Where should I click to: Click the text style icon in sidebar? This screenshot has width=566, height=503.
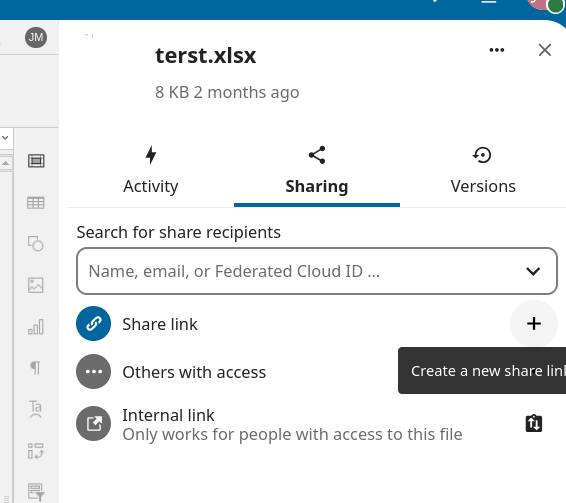point(35,409)
